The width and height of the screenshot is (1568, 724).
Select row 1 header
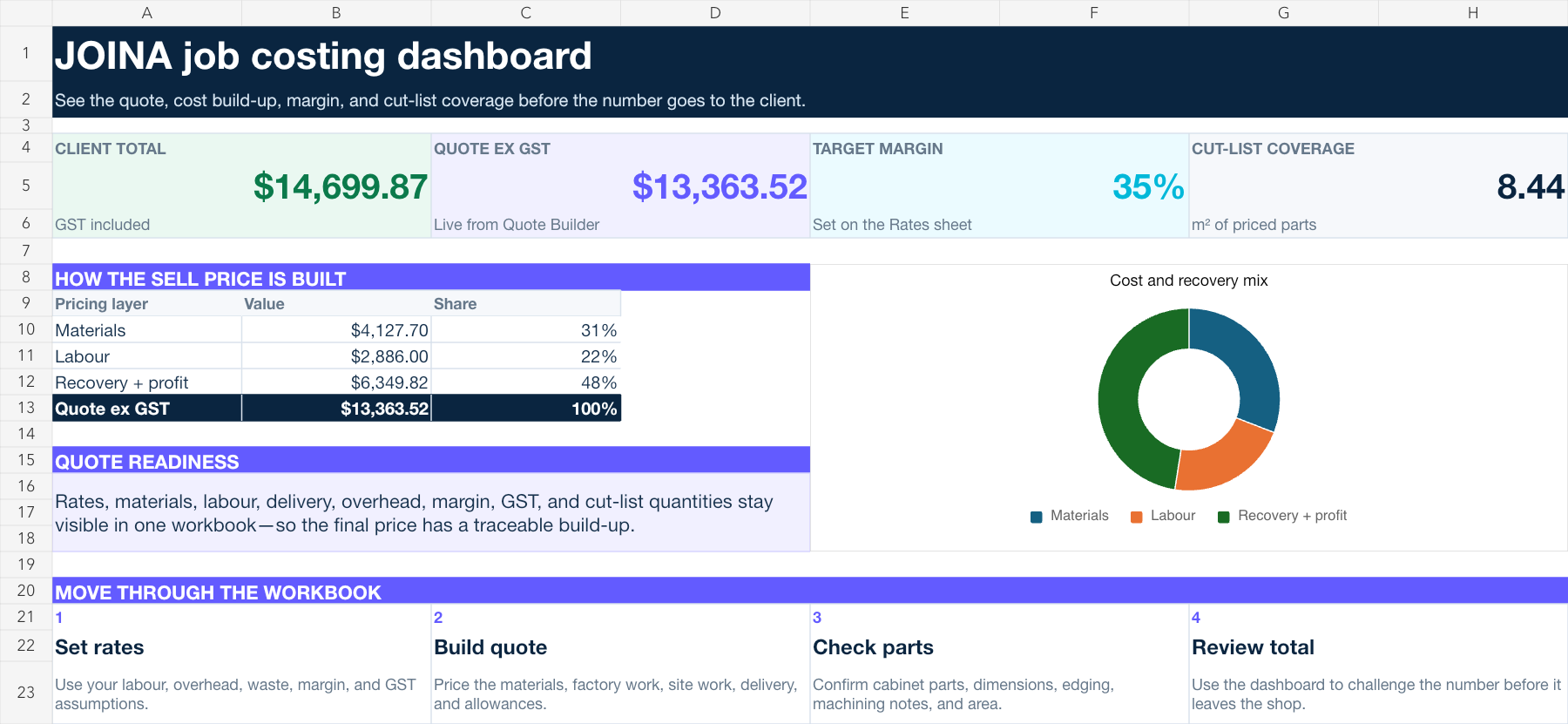pyautogui.click(x=26, y=53)
